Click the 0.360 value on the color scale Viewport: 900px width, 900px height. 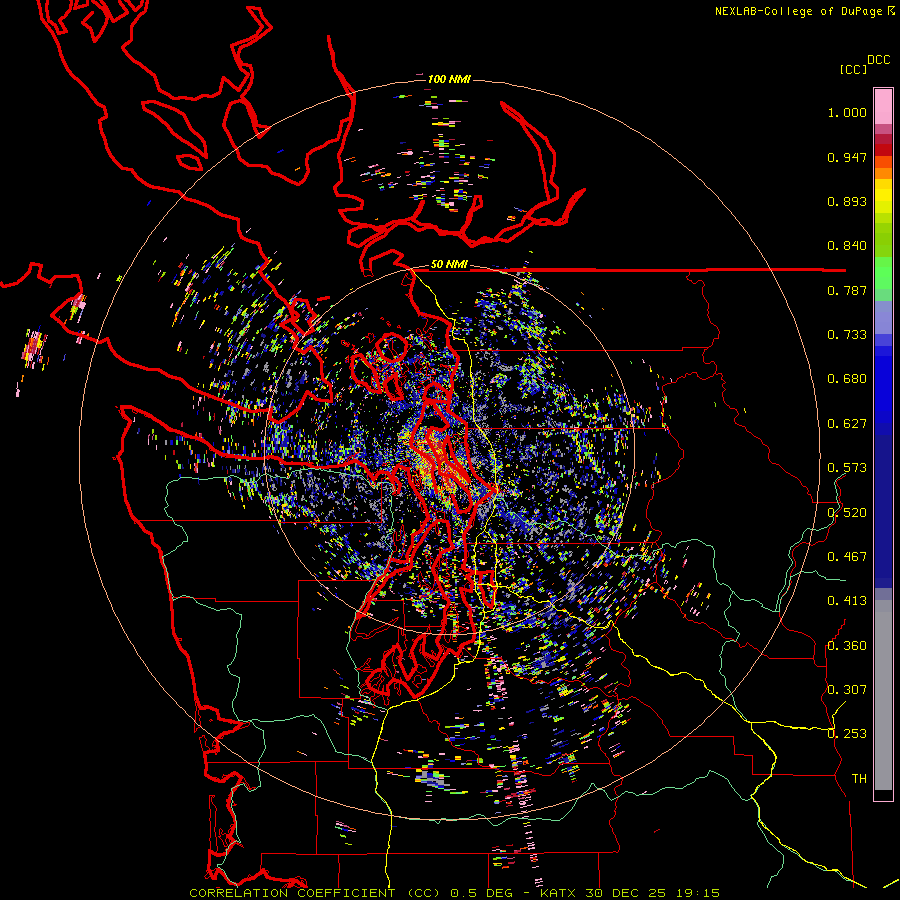847,646
